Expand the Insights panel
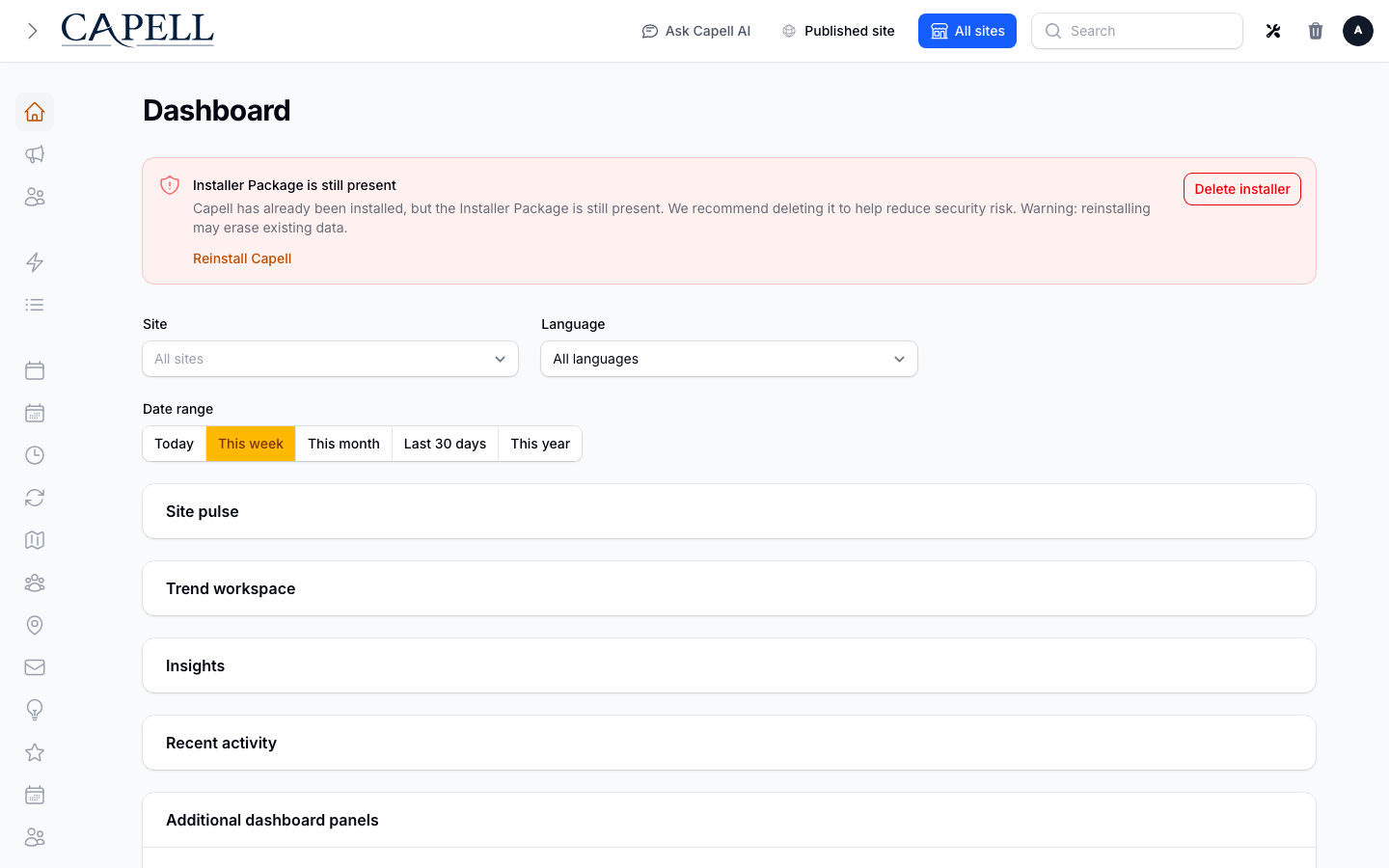The image size is (1389, 868). pos(729,665)
